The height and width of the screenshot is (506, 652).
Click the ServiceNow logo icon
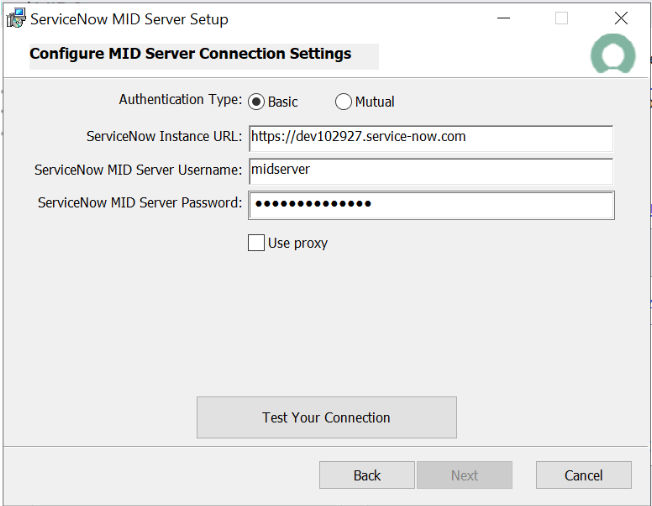613,54
